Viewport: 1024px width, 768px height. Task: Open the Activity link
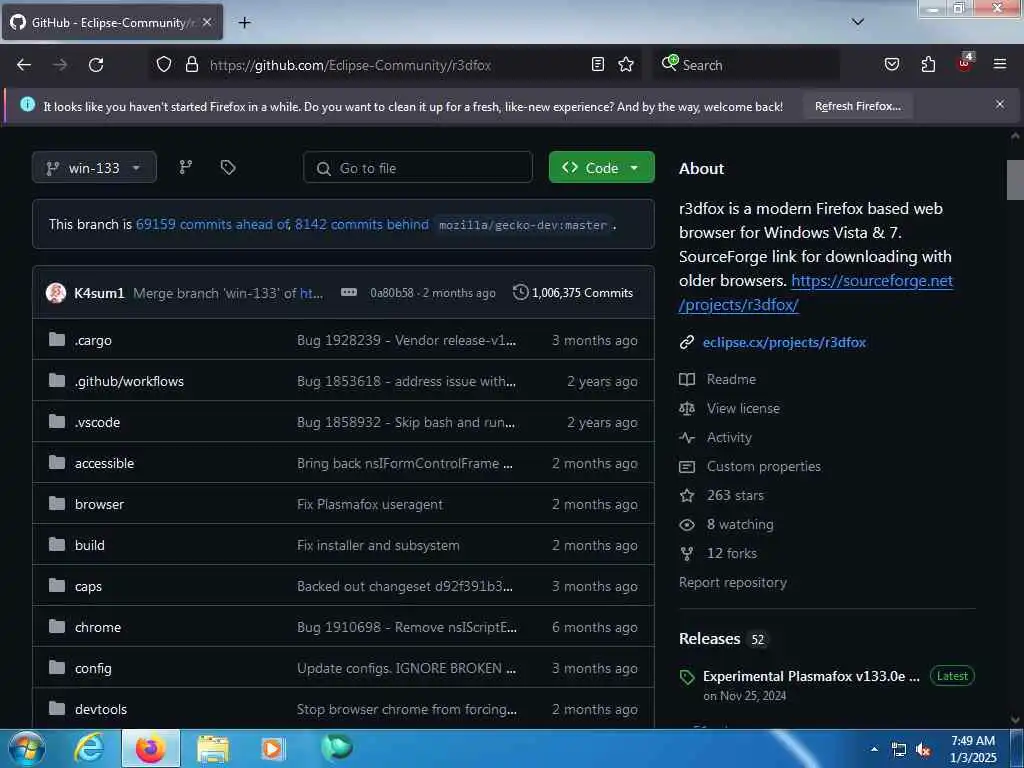click(x=729, y=438)
